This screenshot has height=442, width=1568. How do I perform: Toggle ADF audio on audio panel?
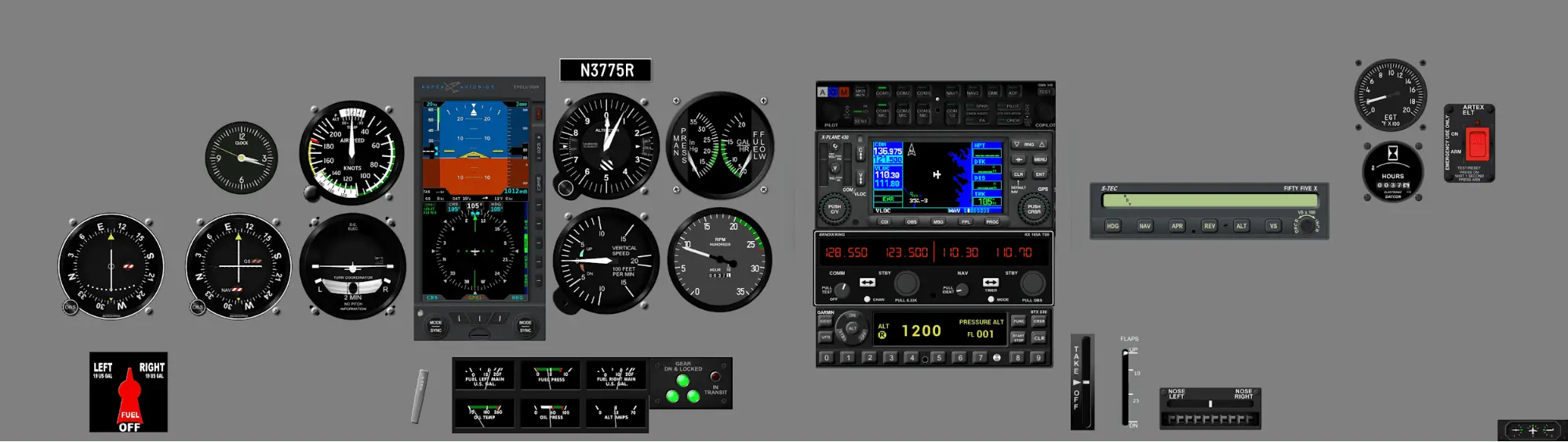[1013, 90]
